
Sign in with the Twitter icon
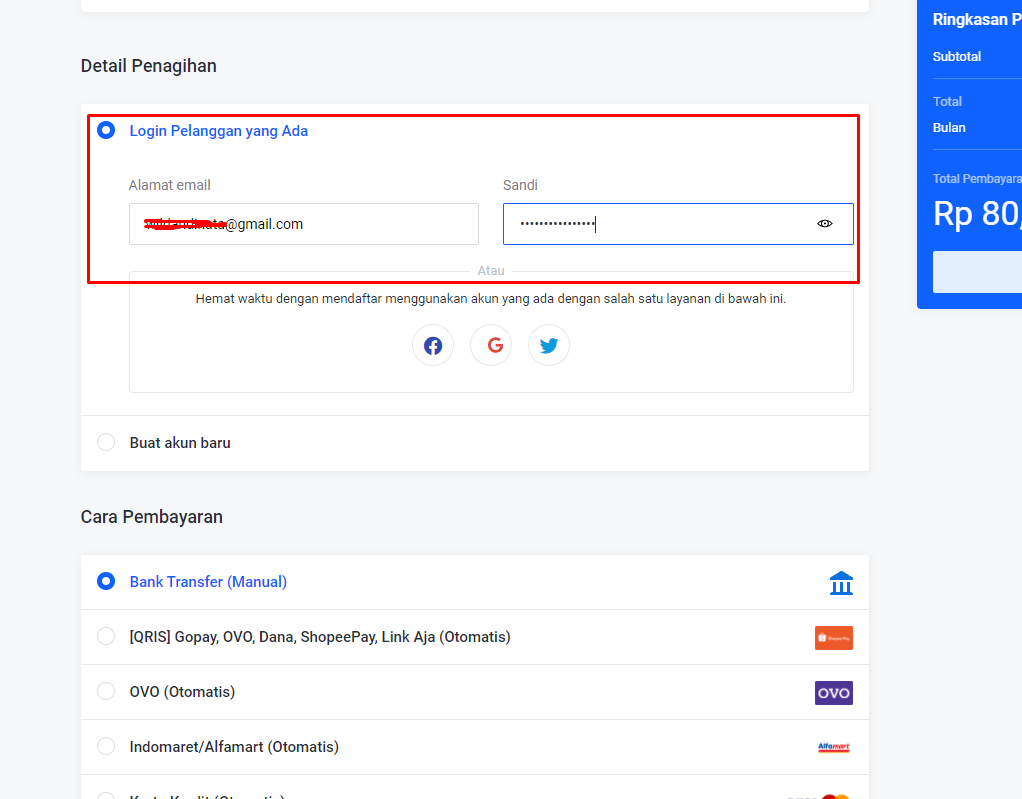tap(549, 345)
